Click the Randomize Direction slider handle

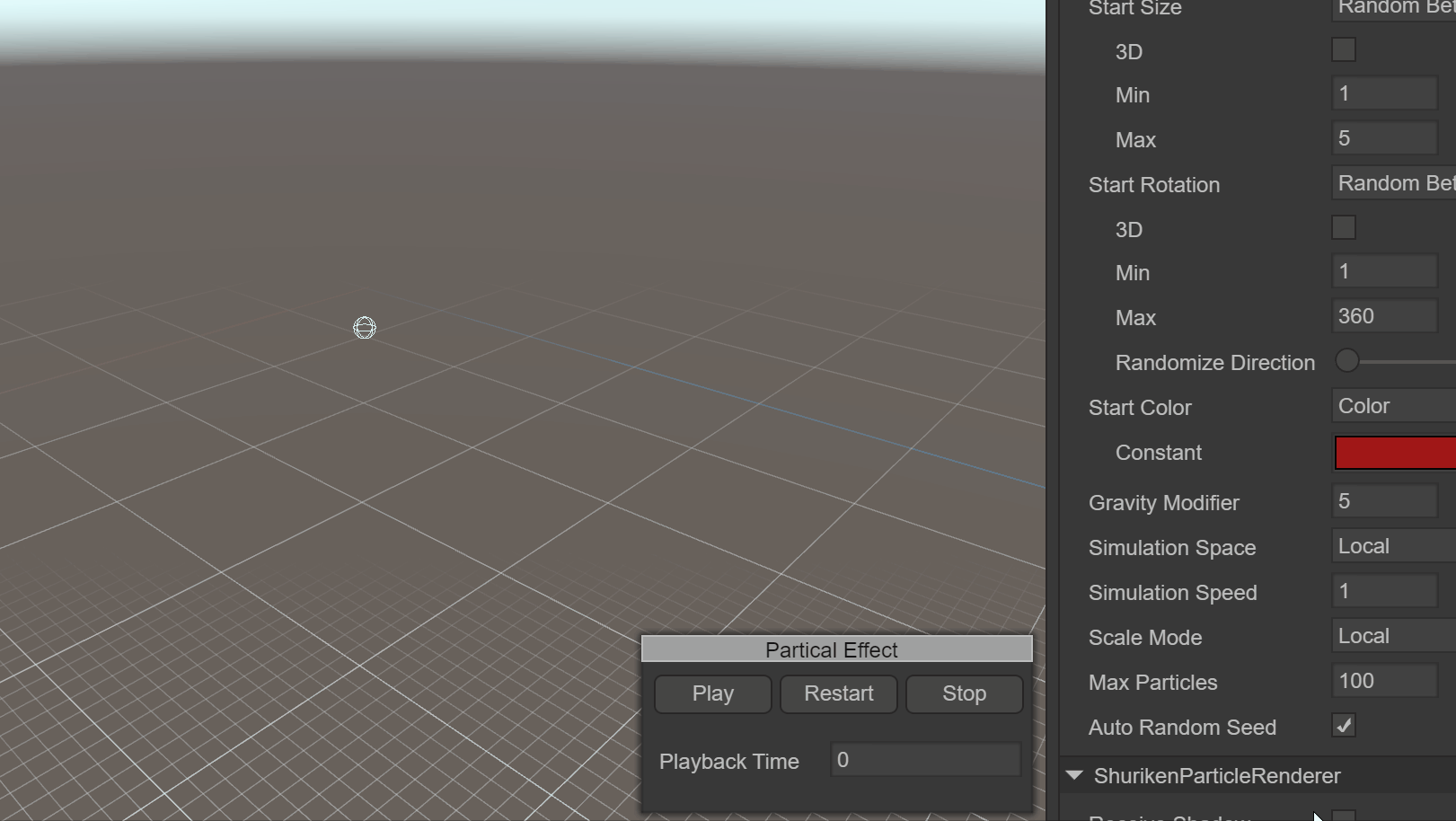(x=1346, y=361)
